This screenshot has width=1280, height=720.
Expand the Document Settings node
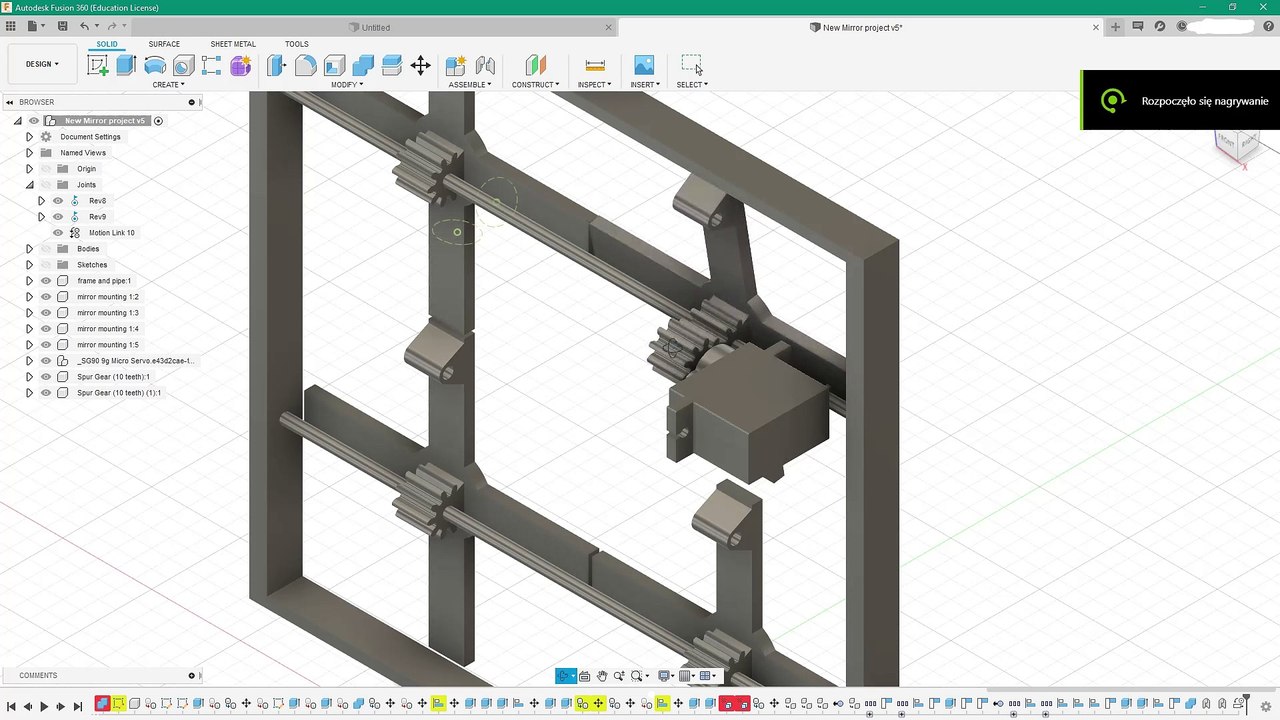click(29, 137)
